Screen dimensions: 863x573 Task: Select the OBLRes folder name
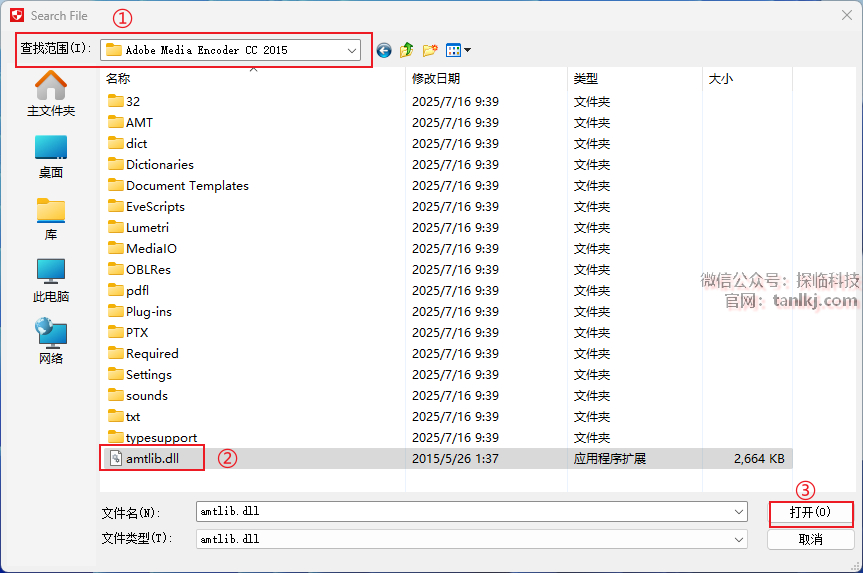coord(148,269)
